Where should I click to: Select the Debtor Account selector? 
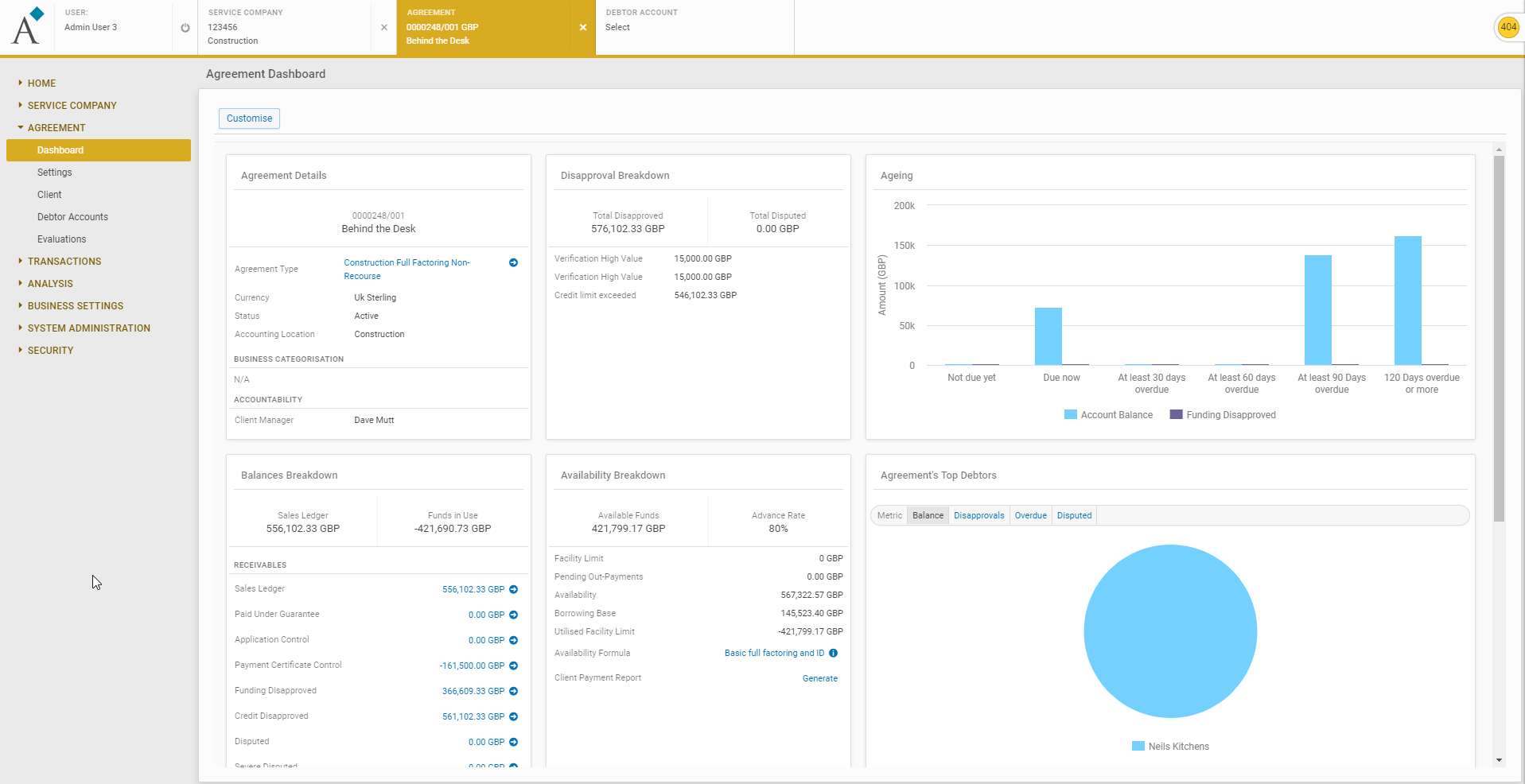click(x=694, y=27)
